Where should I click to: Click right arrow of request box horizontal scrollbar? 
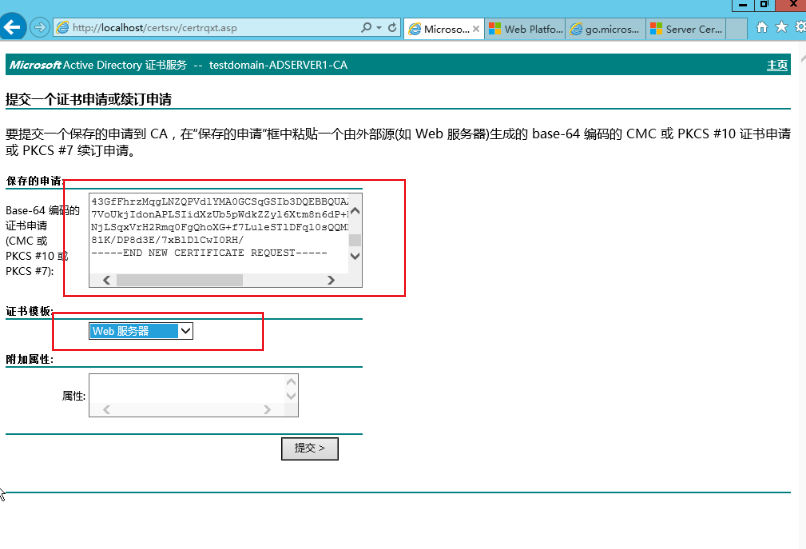point(331,280)
